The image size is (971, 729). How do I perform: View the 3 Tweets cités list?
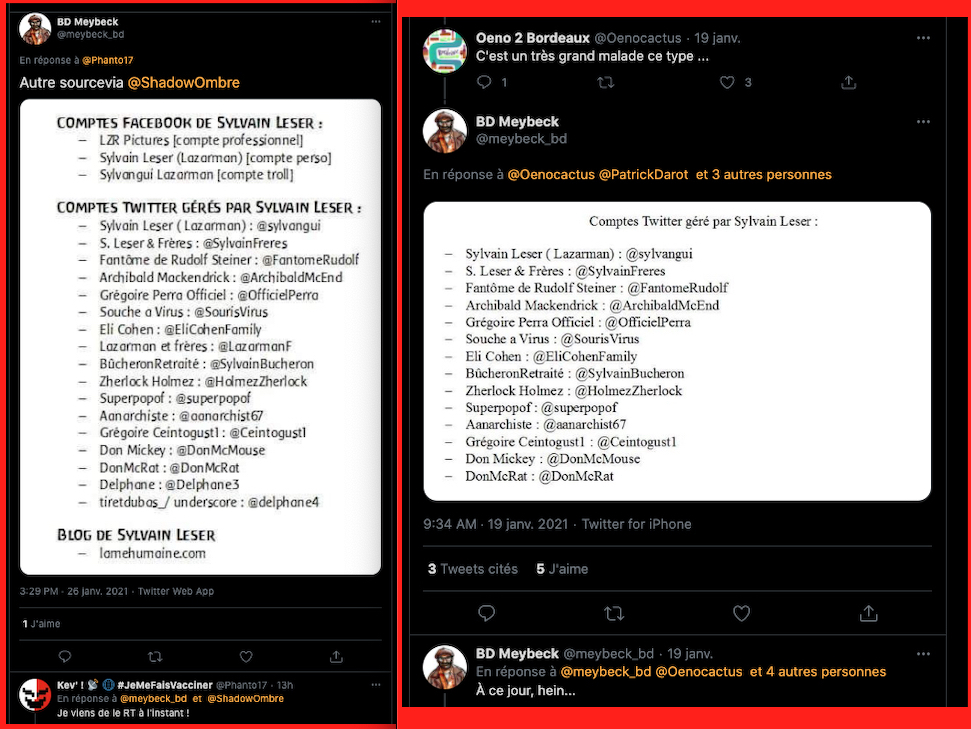[x=473, y=569]
